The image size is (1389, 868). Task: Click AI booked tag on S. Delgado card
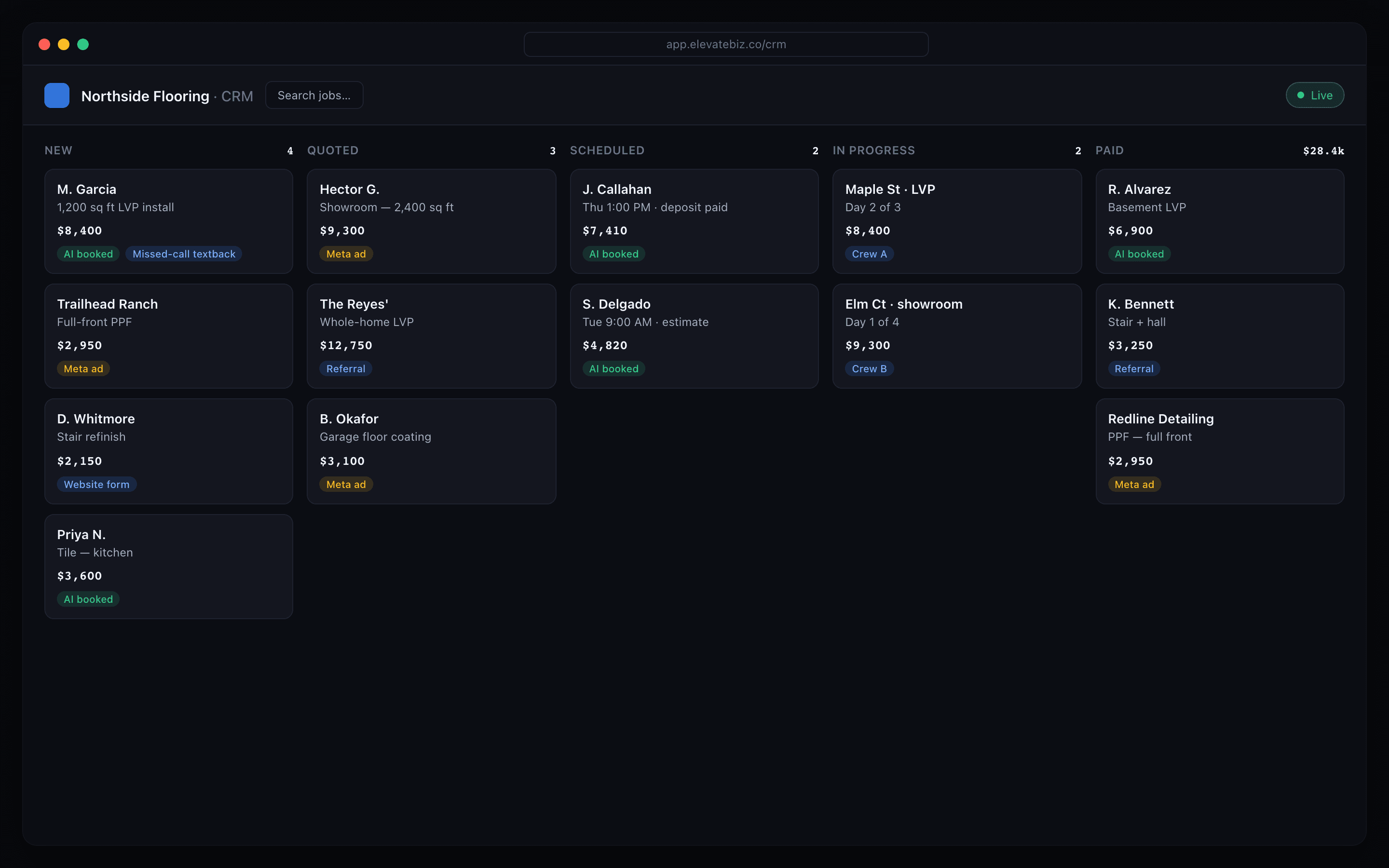(613, 368)
